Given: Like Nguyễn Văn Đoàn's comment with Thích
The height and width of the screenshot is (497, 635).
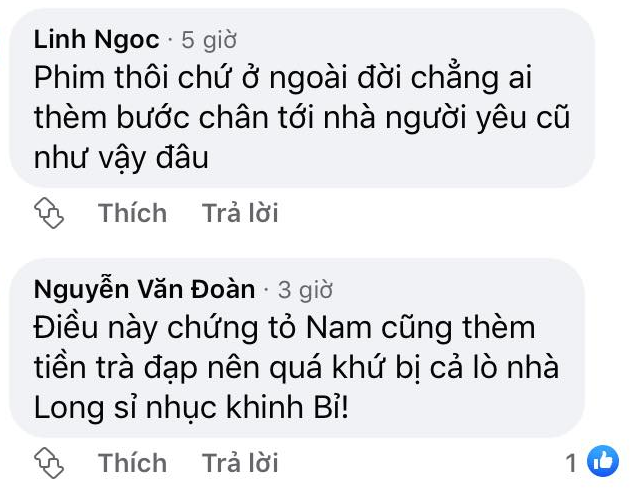Looking at the screenshot, I should 132,463.
